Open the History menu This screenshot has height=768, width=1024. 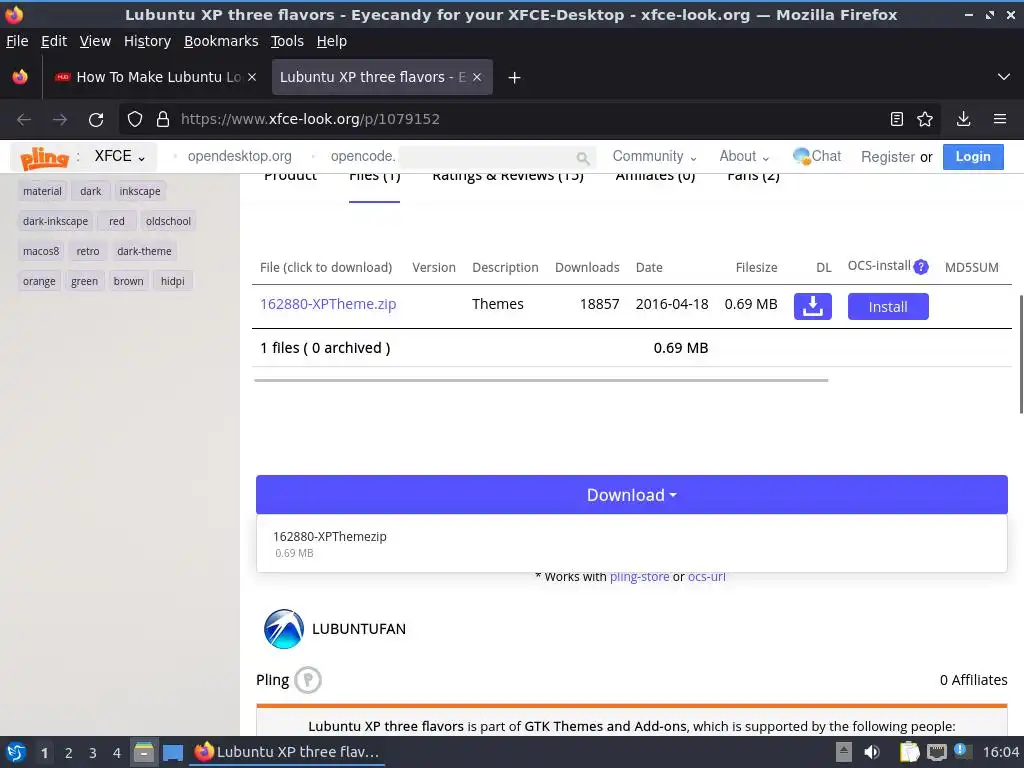(148, 41)
